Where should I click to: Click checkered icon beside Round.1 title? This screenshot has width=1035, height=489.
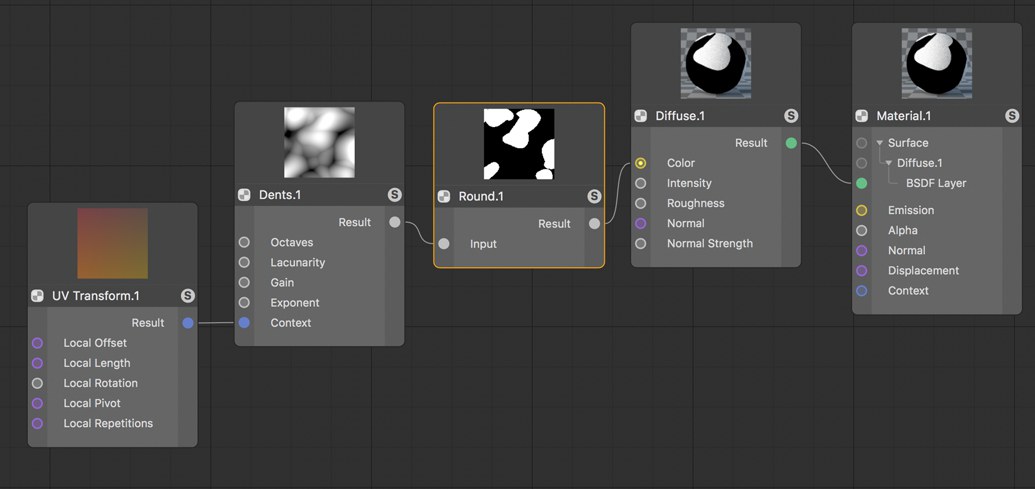click(x=444, y=196)
